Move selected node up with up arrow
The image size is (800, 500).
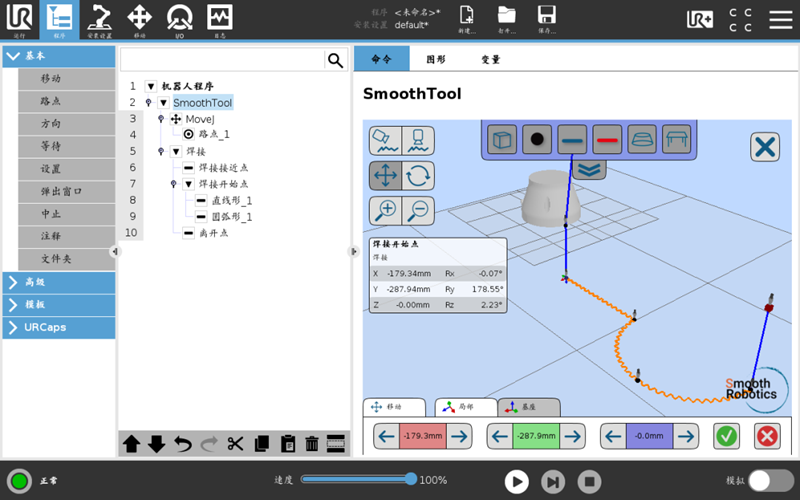(x=132, y=444)
